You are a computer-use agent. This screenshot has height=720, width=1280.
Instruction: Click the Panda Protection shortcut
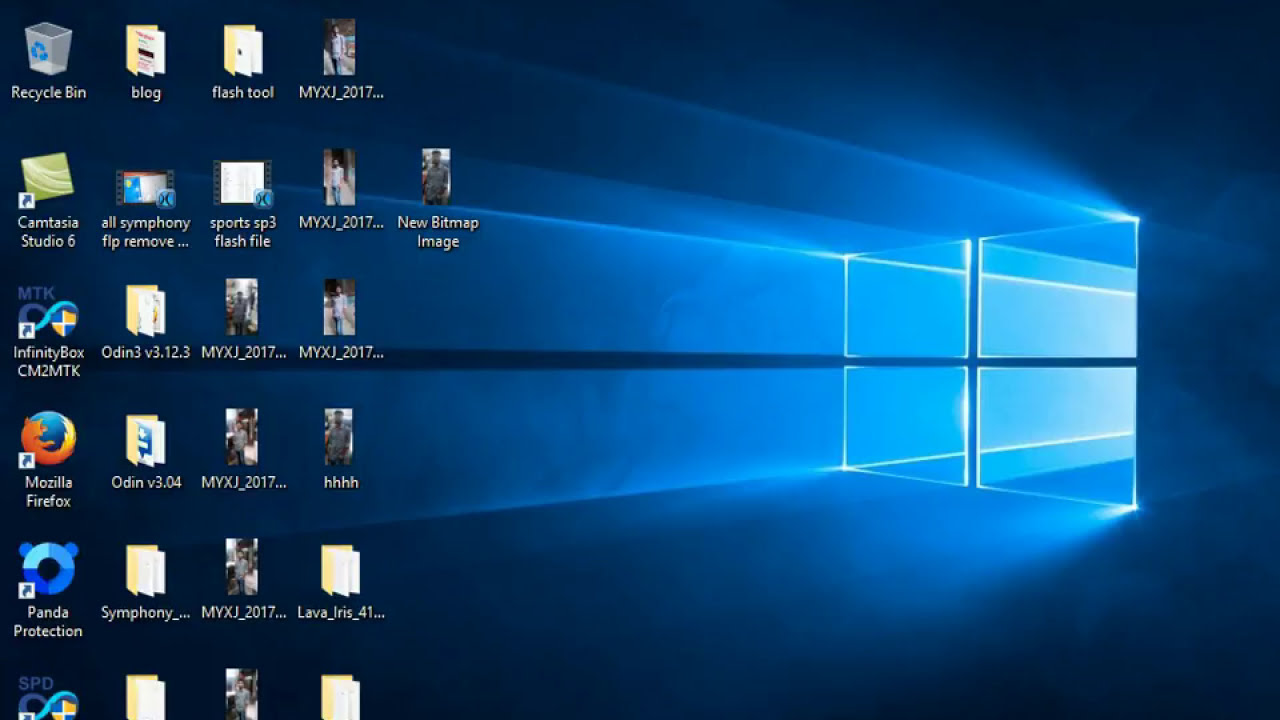pyautogui.click(x=48, y=569)
